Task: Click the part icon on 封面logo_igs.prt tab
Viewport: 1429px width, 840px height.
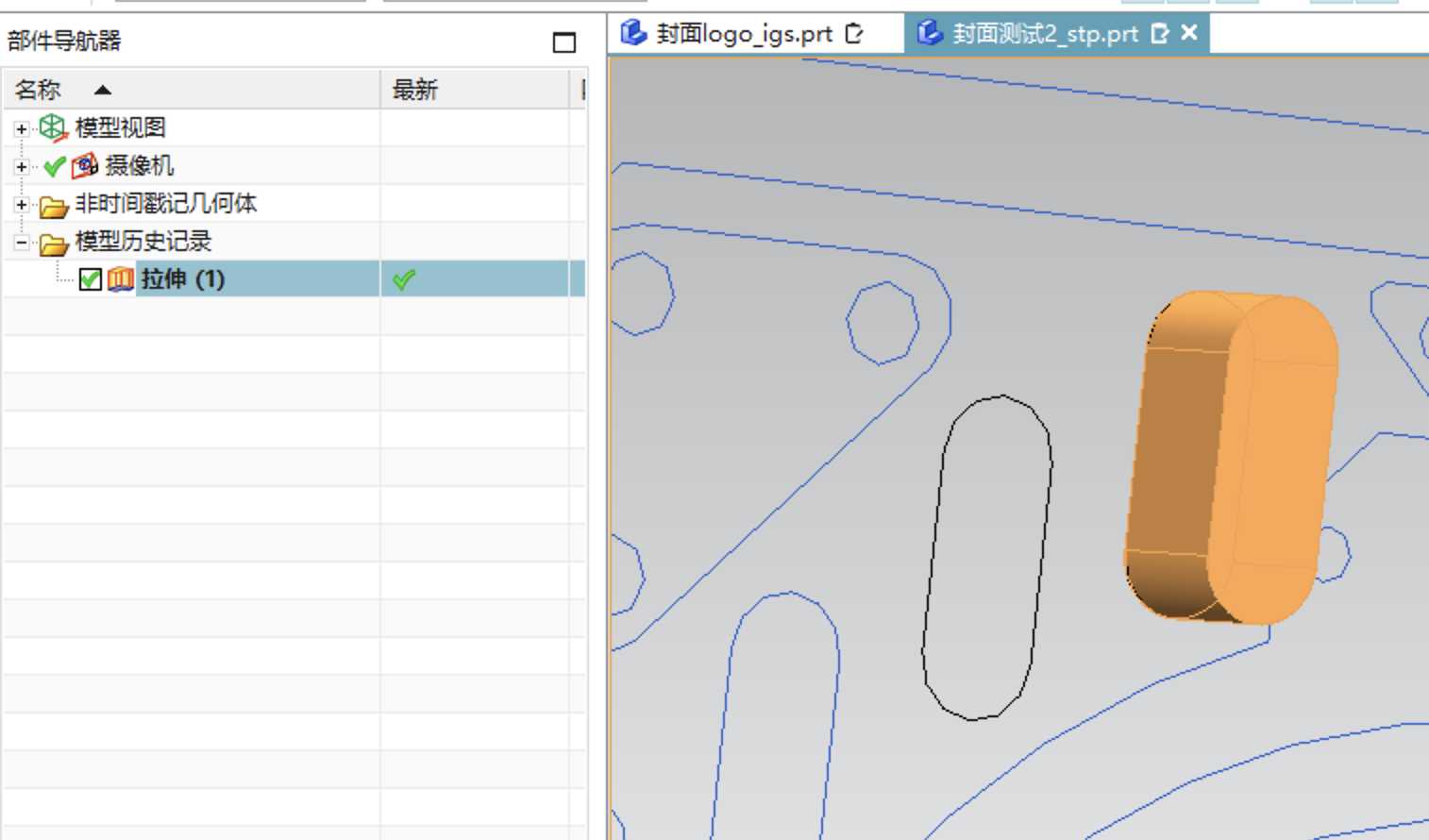Action: pyautogui.click(x=632, y=33)
